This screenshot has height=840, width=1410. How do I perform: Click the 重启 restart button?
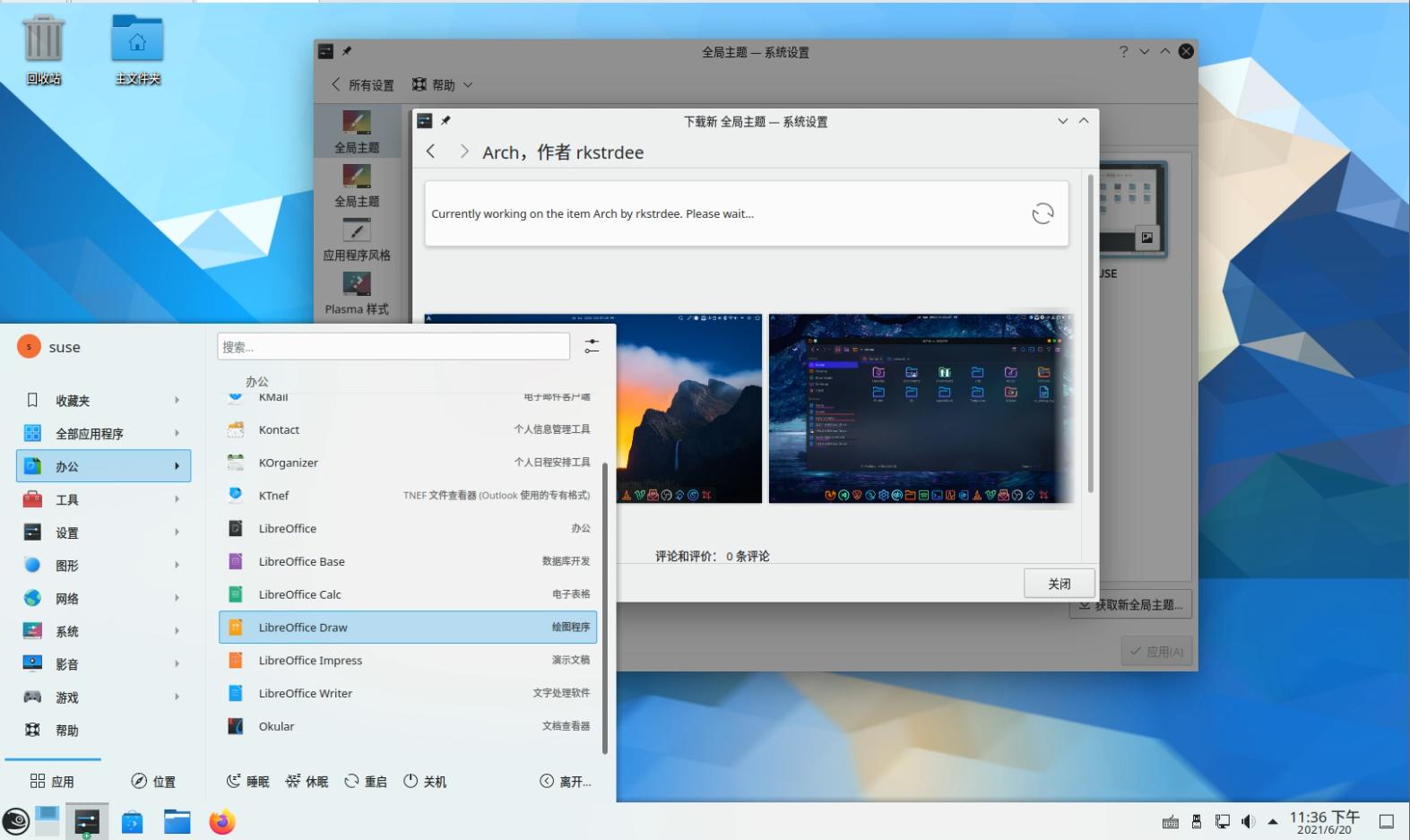pyautogui.click(x=366, y=782)
